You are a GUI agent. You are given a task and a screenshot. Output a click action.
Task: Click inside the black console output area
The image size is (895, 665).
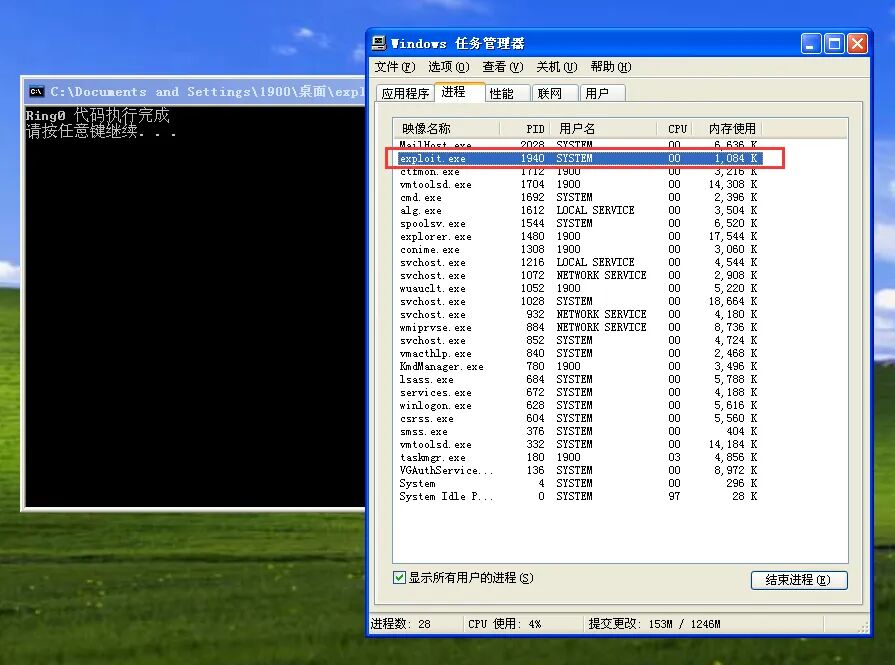(x=195, y=305)
